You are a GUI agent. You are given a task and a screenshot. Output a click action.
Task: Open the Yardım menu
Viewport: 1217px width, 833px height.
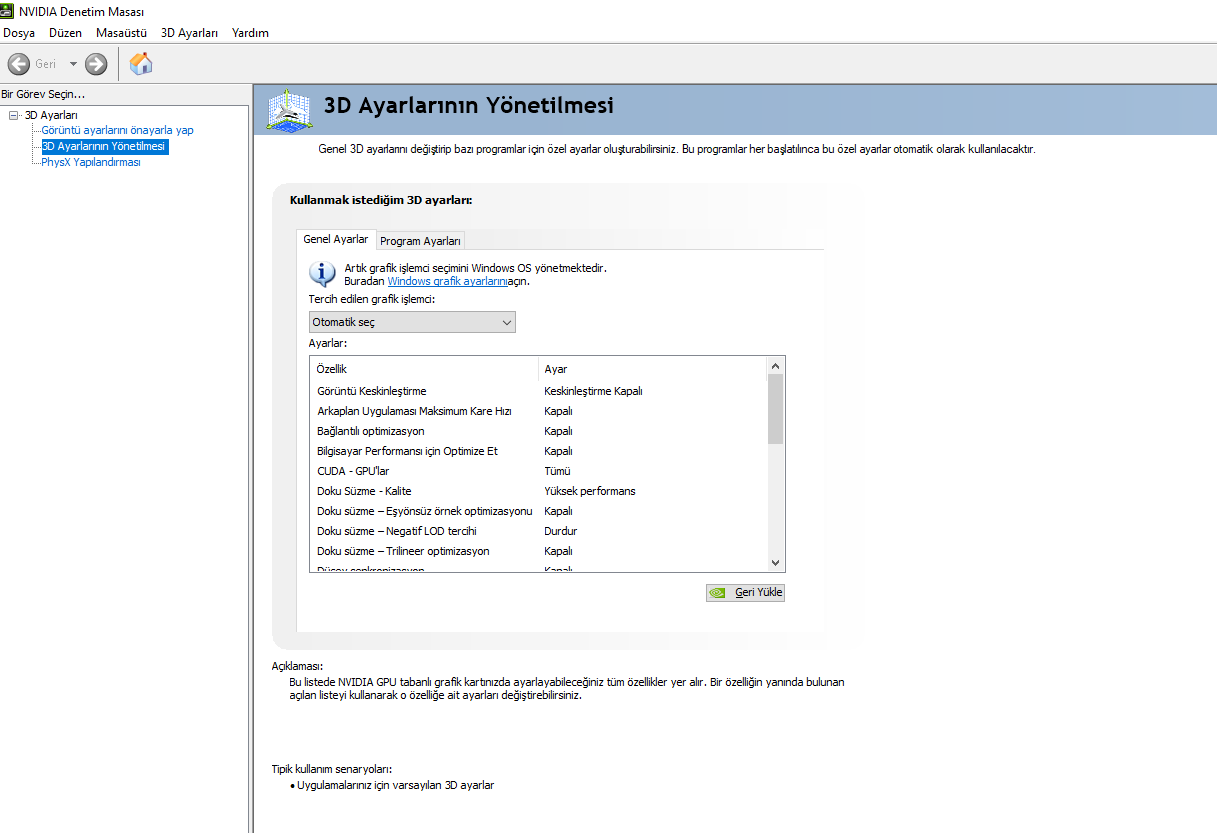[x=250, y=33]
